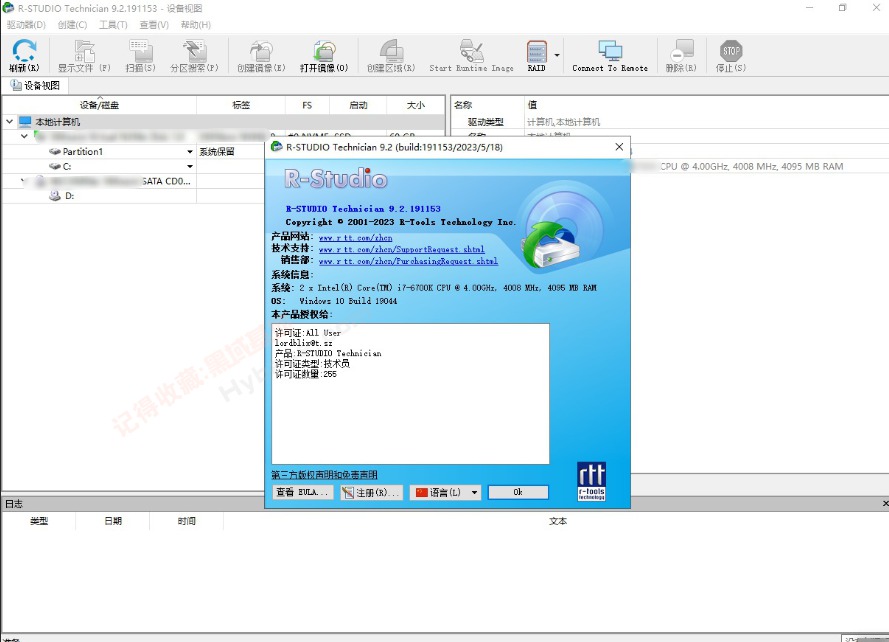889x642 pixels.
Task: Click the R-Studio title bar app icon
Action: pos(8,8)
